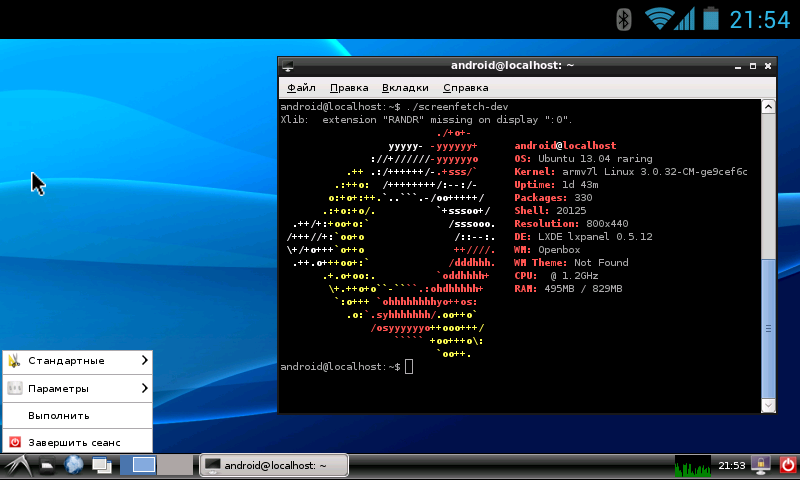The height and width of the screenshot is (480, 800).
Task: Select Выполнить from the start menu
Action: click(78, 416)
